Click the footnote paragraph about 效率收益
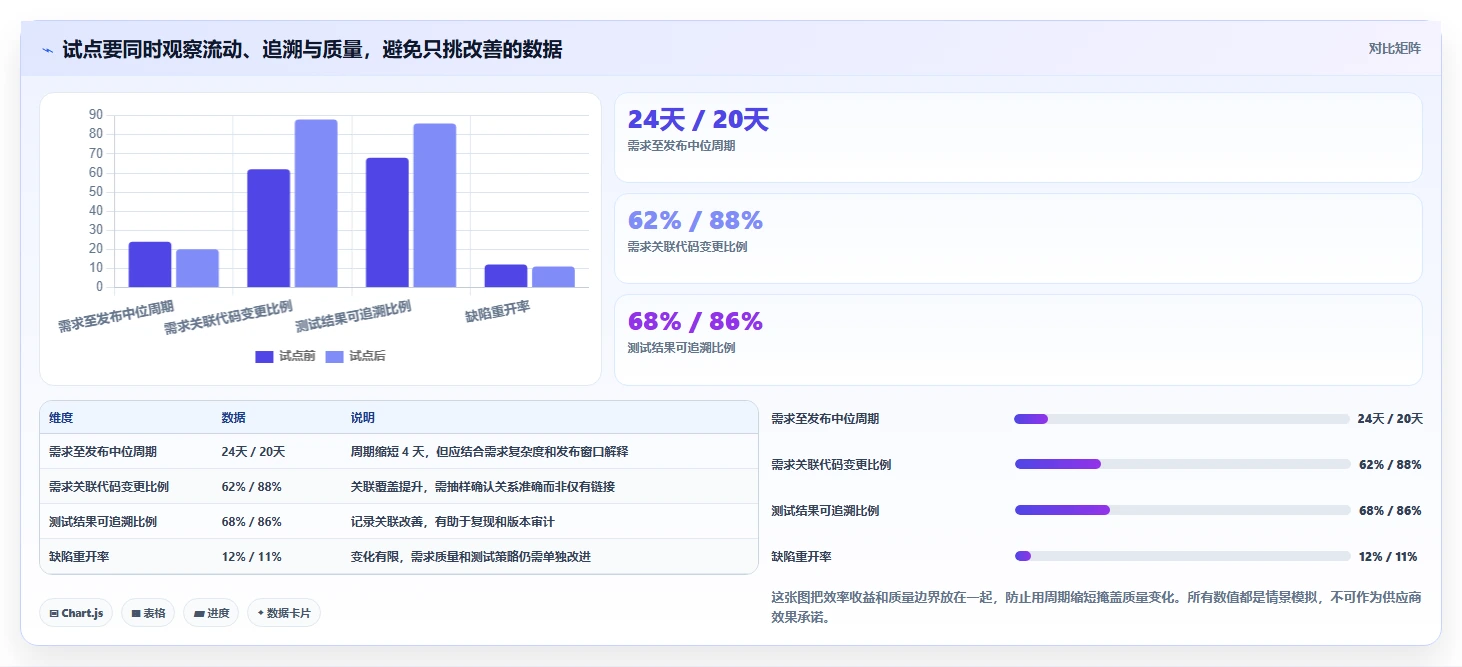 (1096, 607)
